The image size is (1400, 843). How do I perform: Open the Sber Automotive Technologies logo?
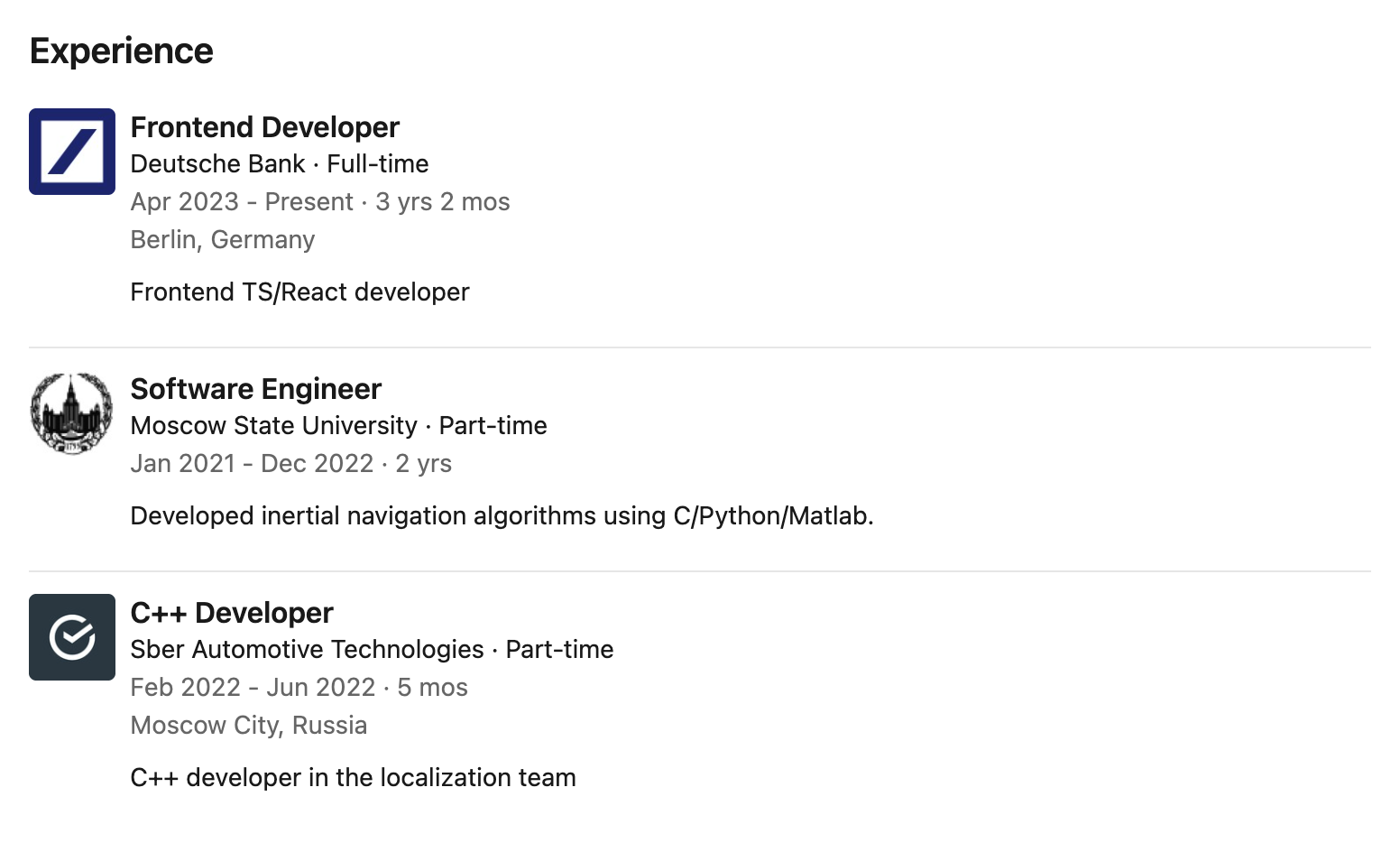click(72, 637)
